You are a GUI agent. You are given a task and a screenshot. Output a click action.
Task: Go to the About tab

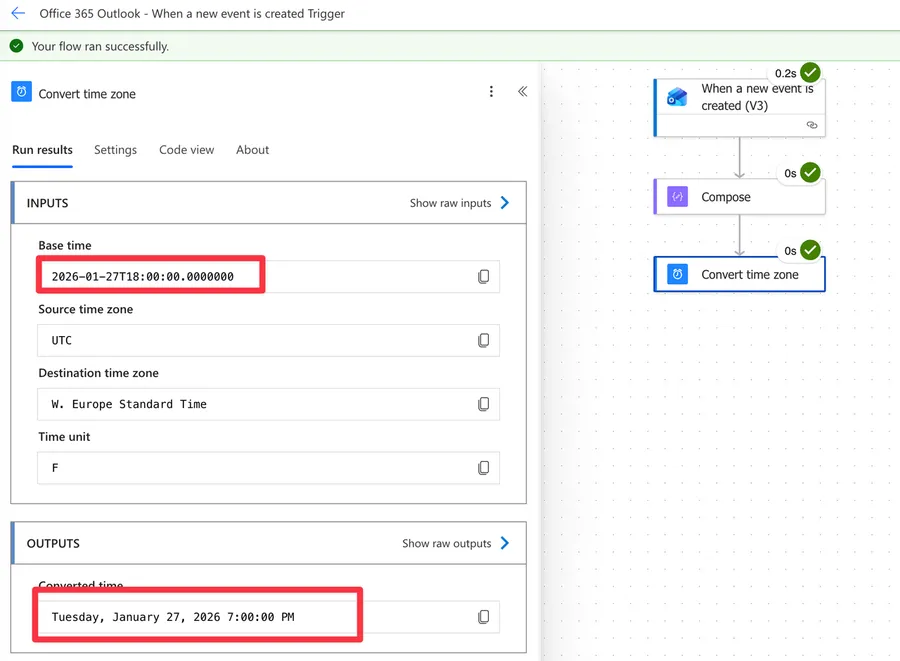[x=252, y=150]
